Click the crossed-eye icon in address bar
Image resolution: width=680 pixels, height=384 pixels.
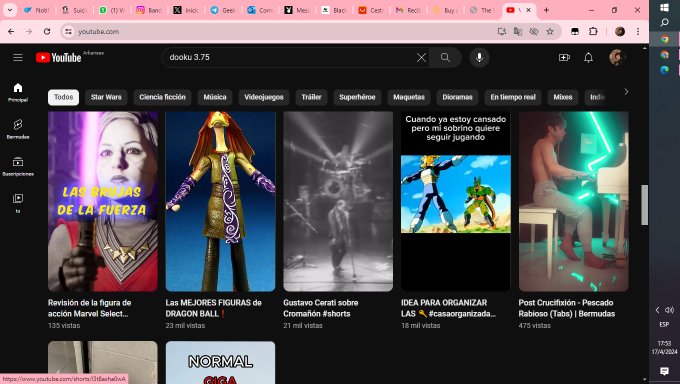(534, 31)
